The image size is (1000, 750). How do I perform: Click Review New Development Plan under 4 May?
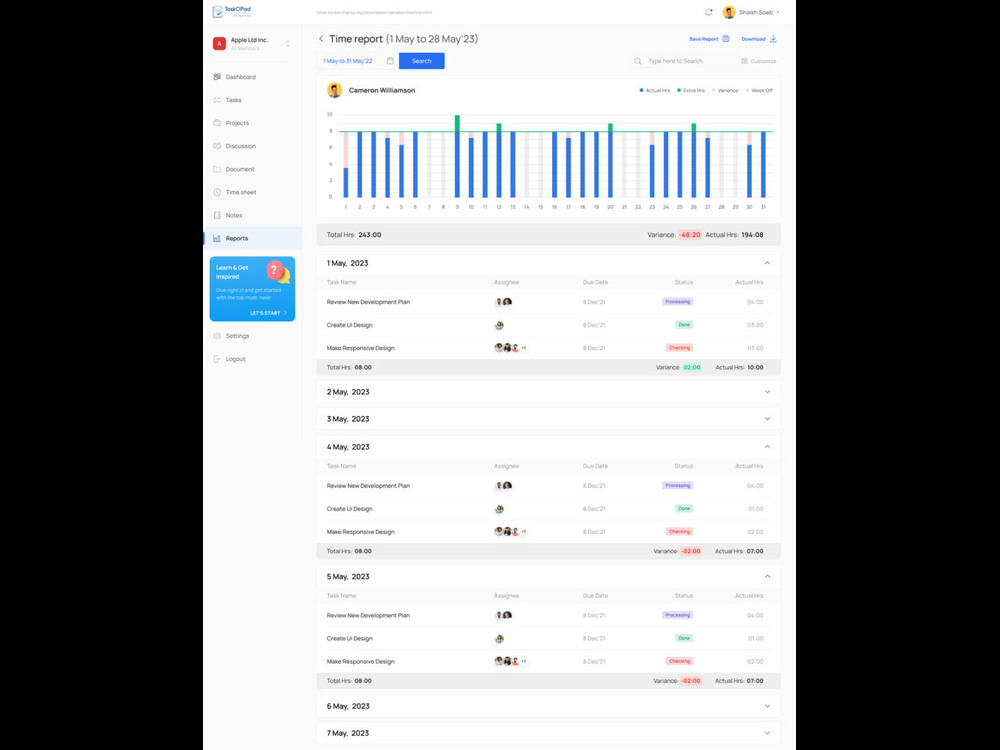point(368,486)
